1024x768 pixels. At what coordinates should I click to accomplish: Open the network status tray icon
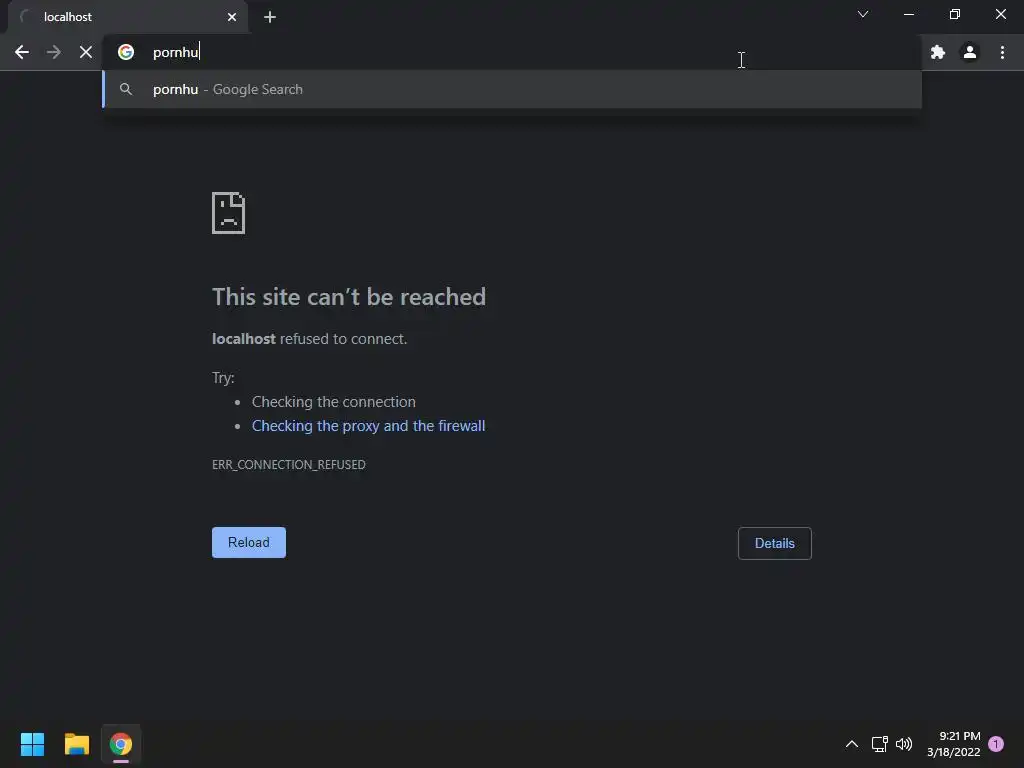click(880, 744)
